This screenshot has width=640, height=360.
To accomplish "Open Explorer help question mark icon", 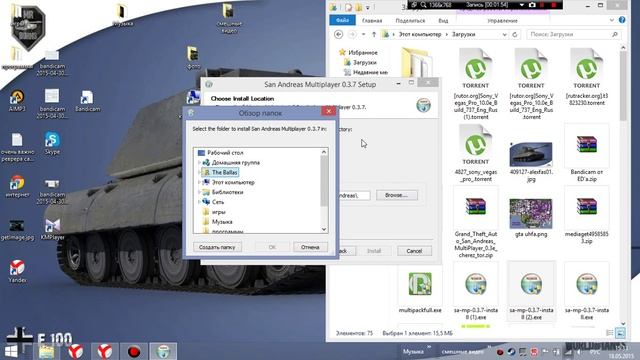I will pyautogui.click(x=622, y=20).
